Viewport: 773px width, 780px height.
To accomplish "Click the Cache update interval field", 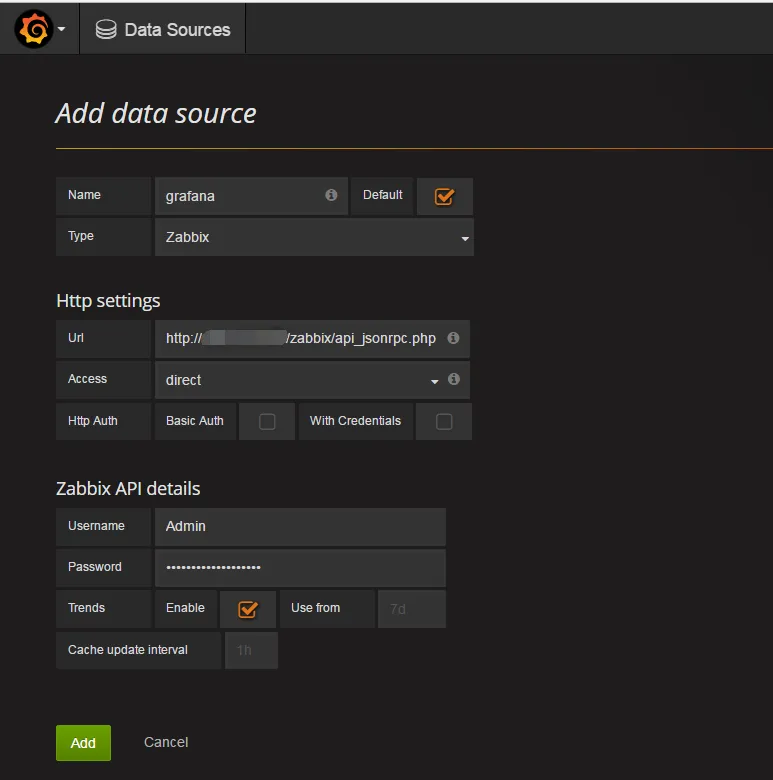I will point(251,650).
